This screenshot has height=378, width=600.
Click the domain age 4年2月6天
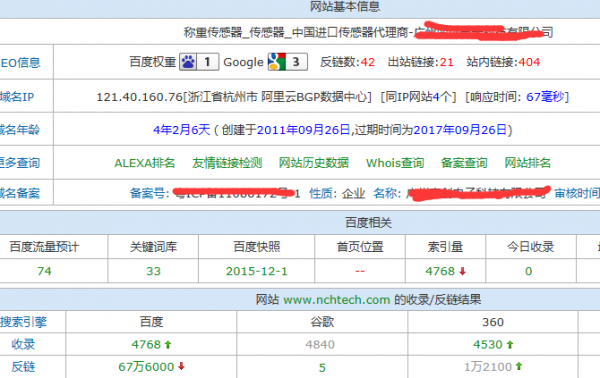click(182, 130)
